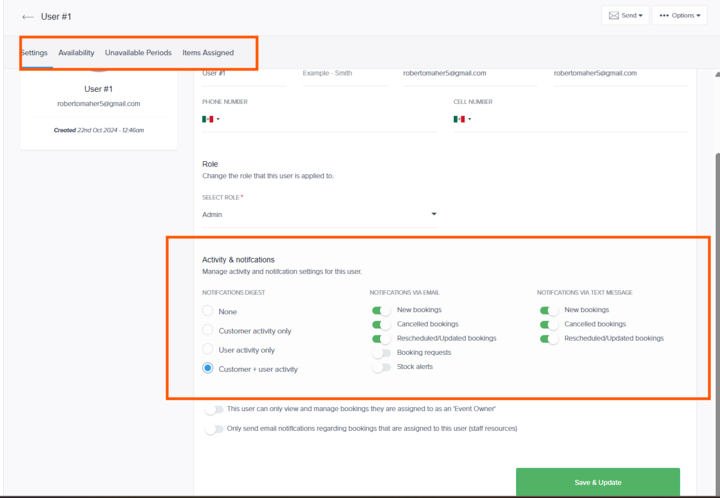
Task: Open cell number country flag selector
Action: tap(461, 119)
